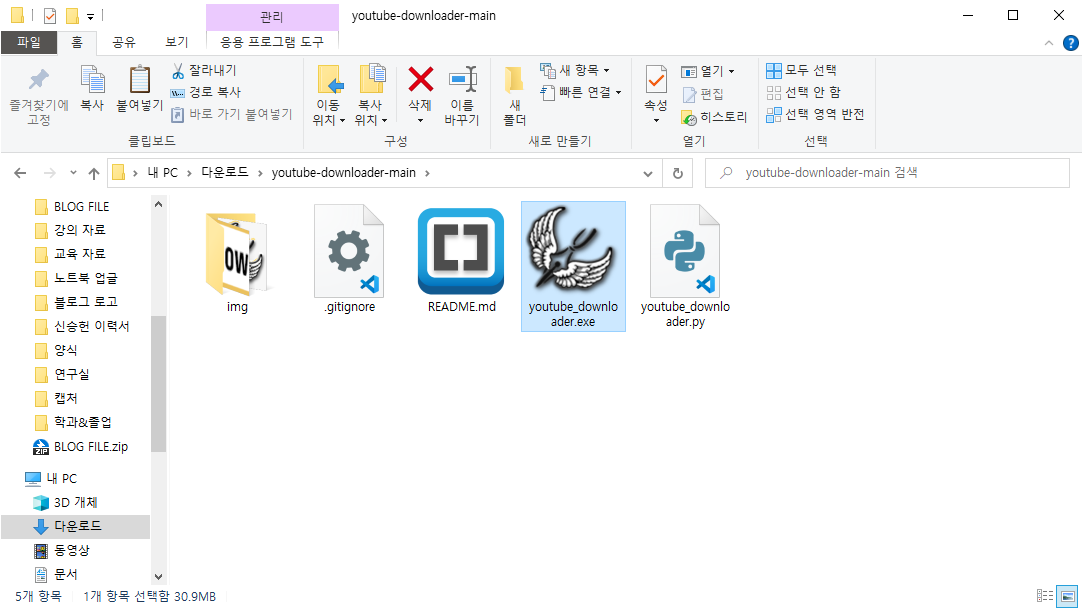Copy file path with 경로 복사
This screenshot has height=609, width=1083.
pos(206,92)
